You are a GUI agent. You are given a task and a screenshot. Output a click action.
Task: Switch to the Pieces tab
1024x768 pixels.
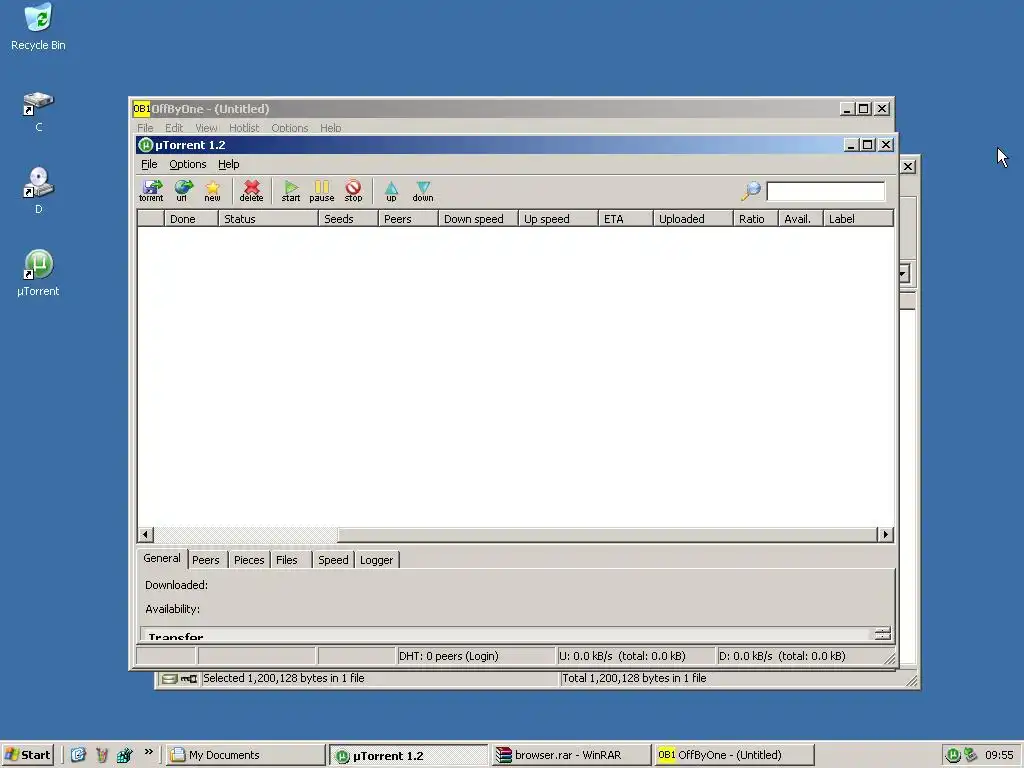[249, 560]
